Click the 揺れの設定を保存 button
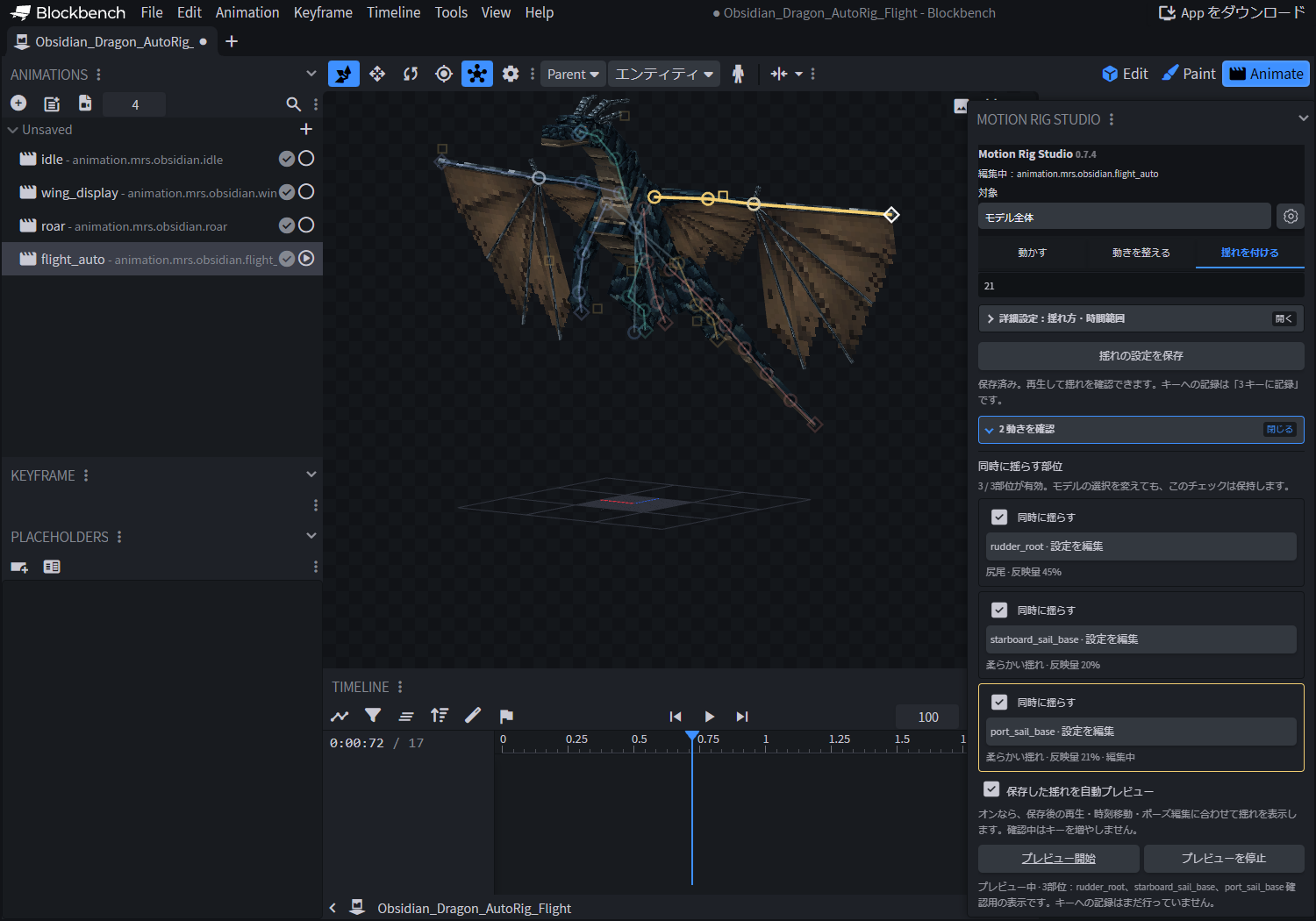Screen dimensions: 1316x921 (x=1141, y=355)
